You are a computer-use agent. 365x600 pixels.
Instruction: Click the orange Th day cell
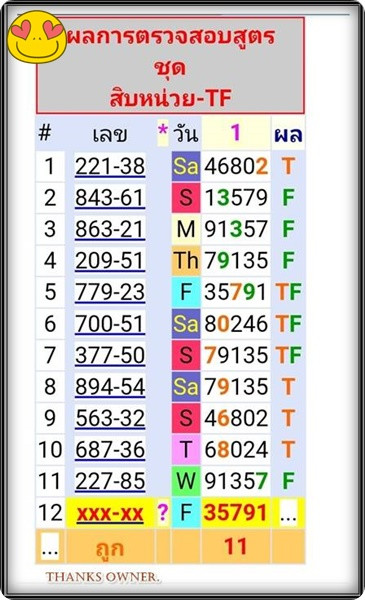tap(186, 261)
